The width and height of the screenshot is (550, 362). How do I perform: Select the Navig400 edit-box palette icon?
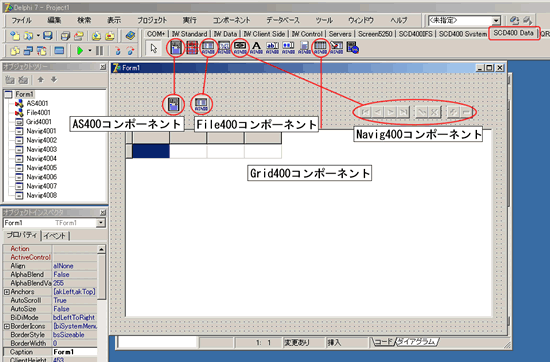(x=240, y=47)
